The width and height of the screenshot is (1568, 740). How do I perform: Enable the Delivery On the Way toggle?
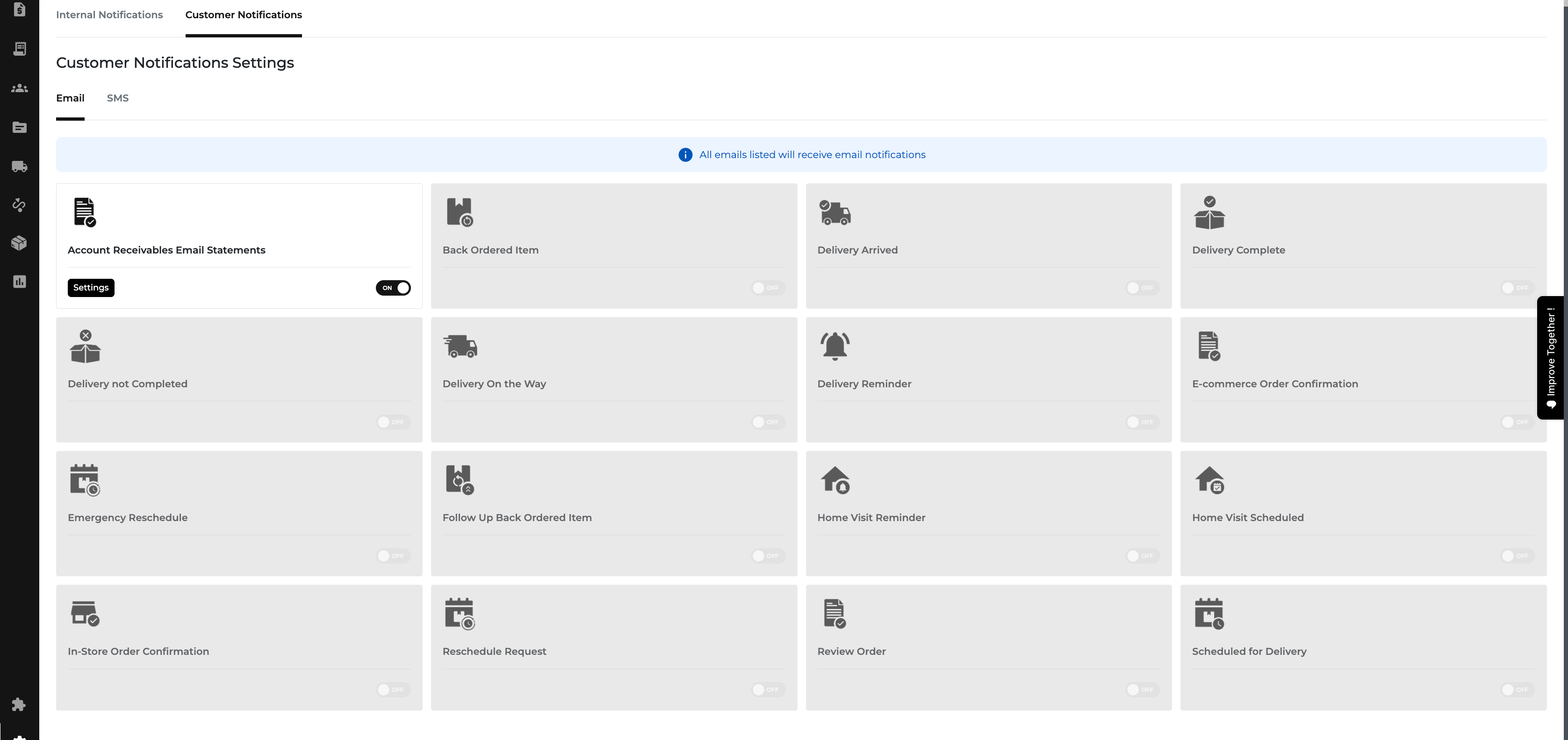(768, 422)
